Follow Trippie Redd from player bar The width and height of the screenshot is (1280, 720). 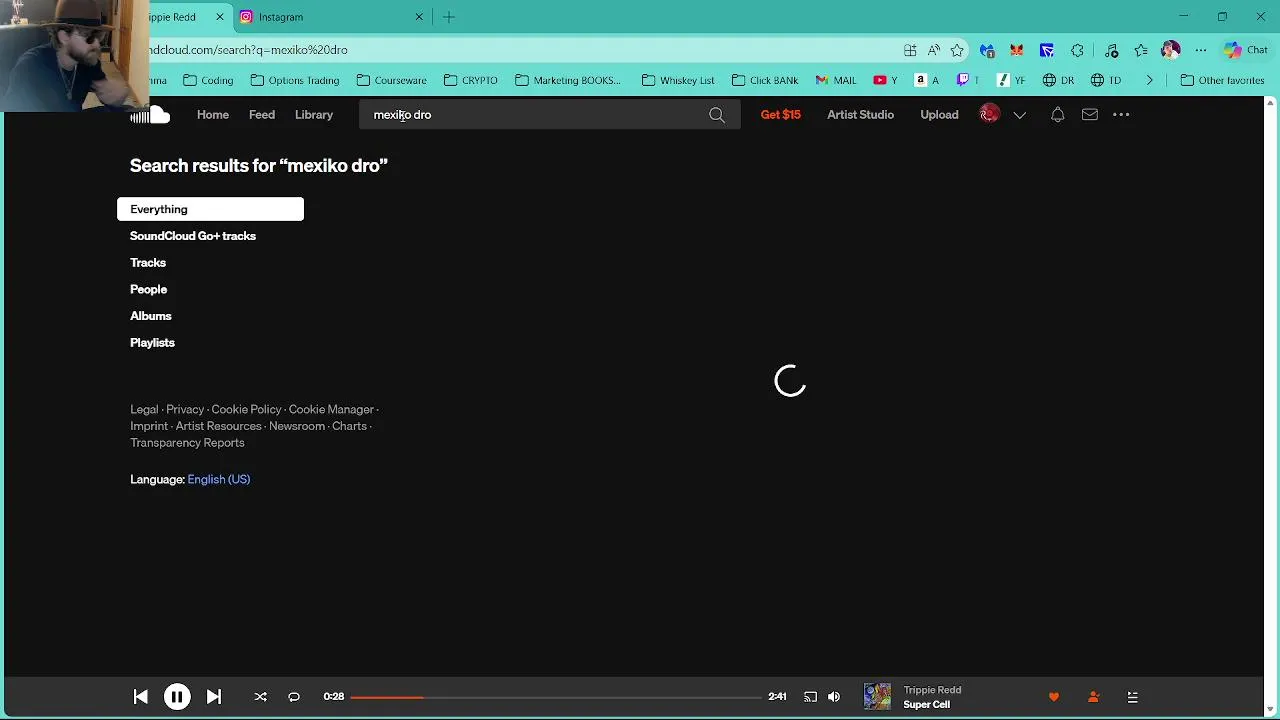(x=1093, y=697)
